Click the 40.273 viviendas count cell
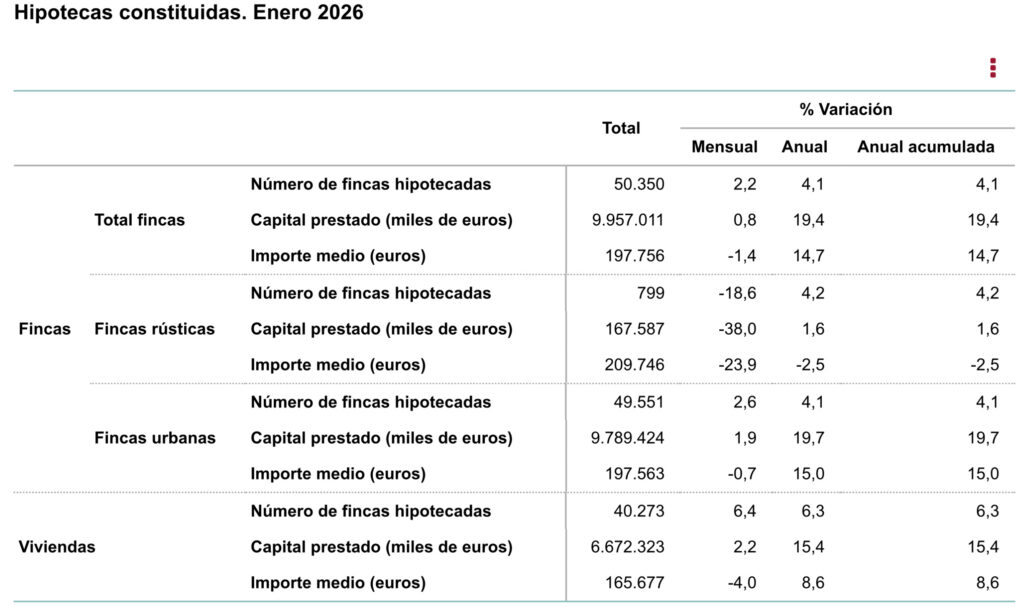Viewport: 1024px width, 609px height. point(639,511)
